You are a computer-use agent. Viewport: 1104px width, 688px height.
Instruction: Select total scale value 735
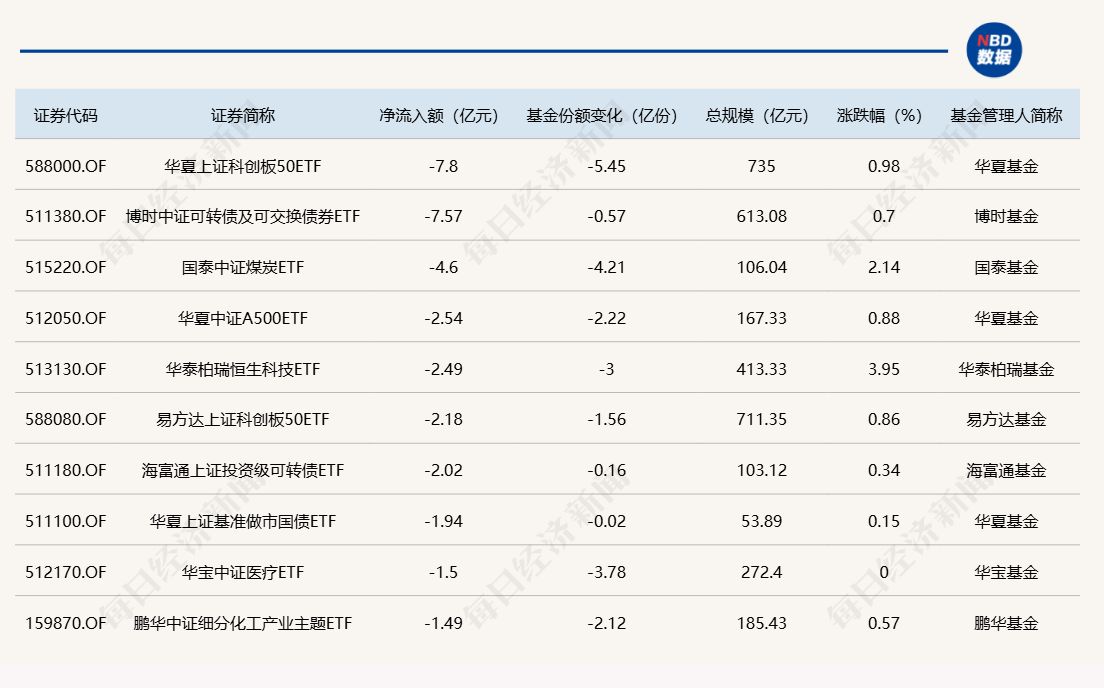pyautogui.click(x=762, y=166)
